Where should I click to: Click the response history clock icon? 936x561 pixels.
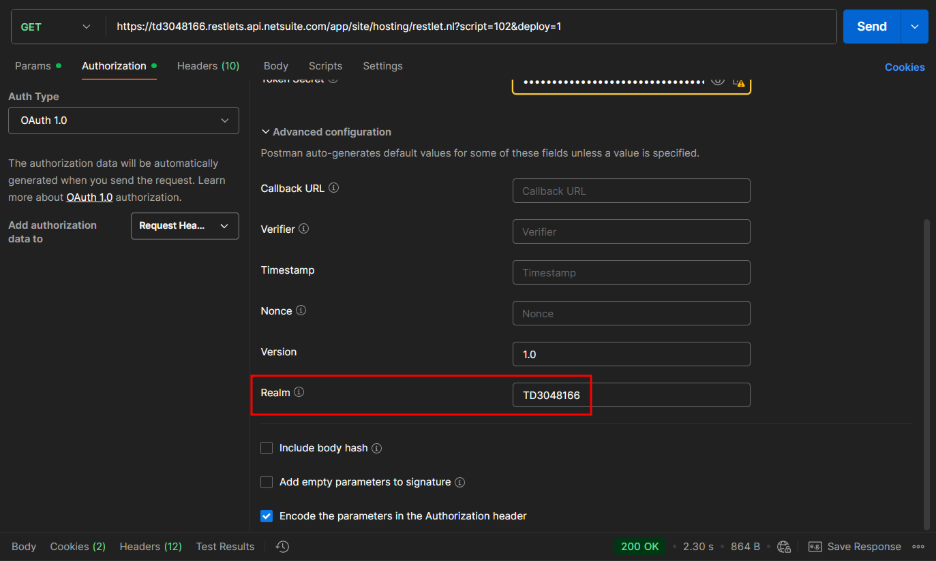click(x=283, y=547)
